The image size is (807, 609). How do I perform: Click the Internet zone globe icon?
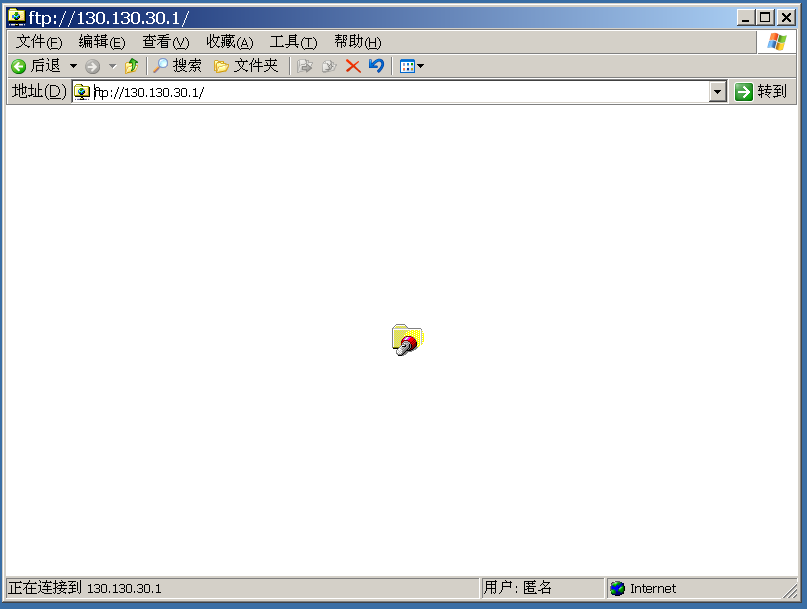[617, 588]
